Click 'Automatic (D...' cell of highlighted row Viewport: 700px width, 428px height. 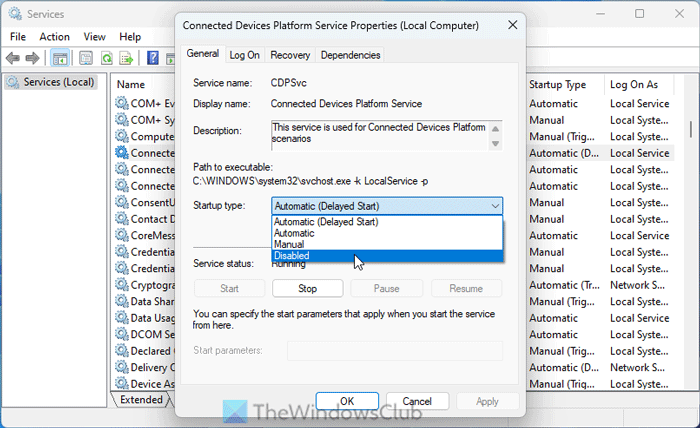(x=564, y=153)
